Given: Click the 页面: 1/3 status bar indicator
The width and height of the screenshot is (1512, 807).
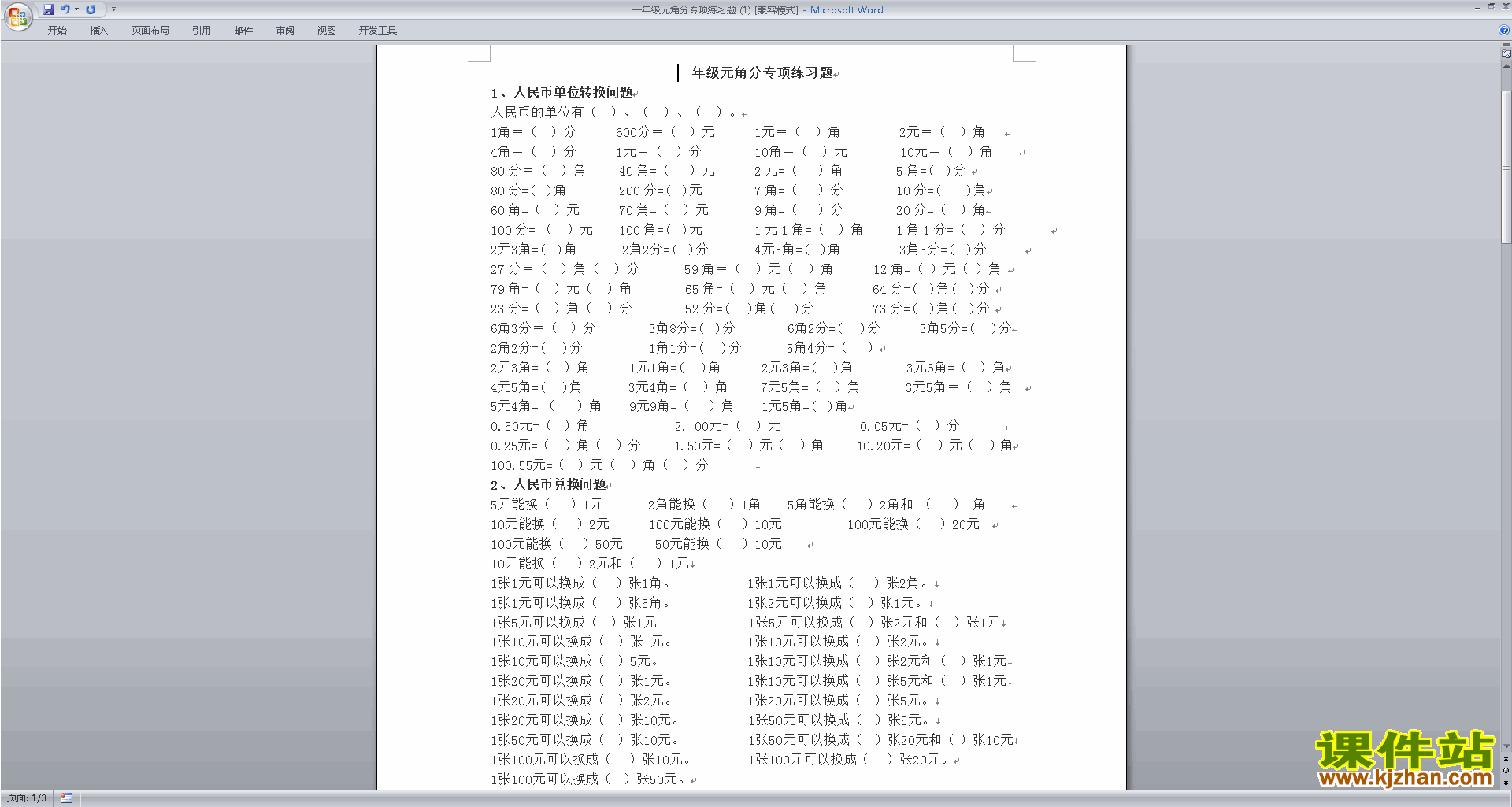Looking at the screenshot, I should (x=27, y=798).
